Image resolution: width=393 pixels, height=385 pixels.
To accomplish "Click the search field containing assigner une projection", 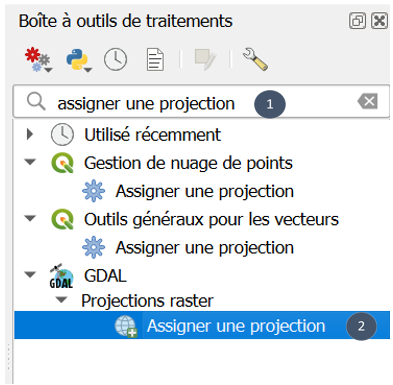I will tap(201, 101).
